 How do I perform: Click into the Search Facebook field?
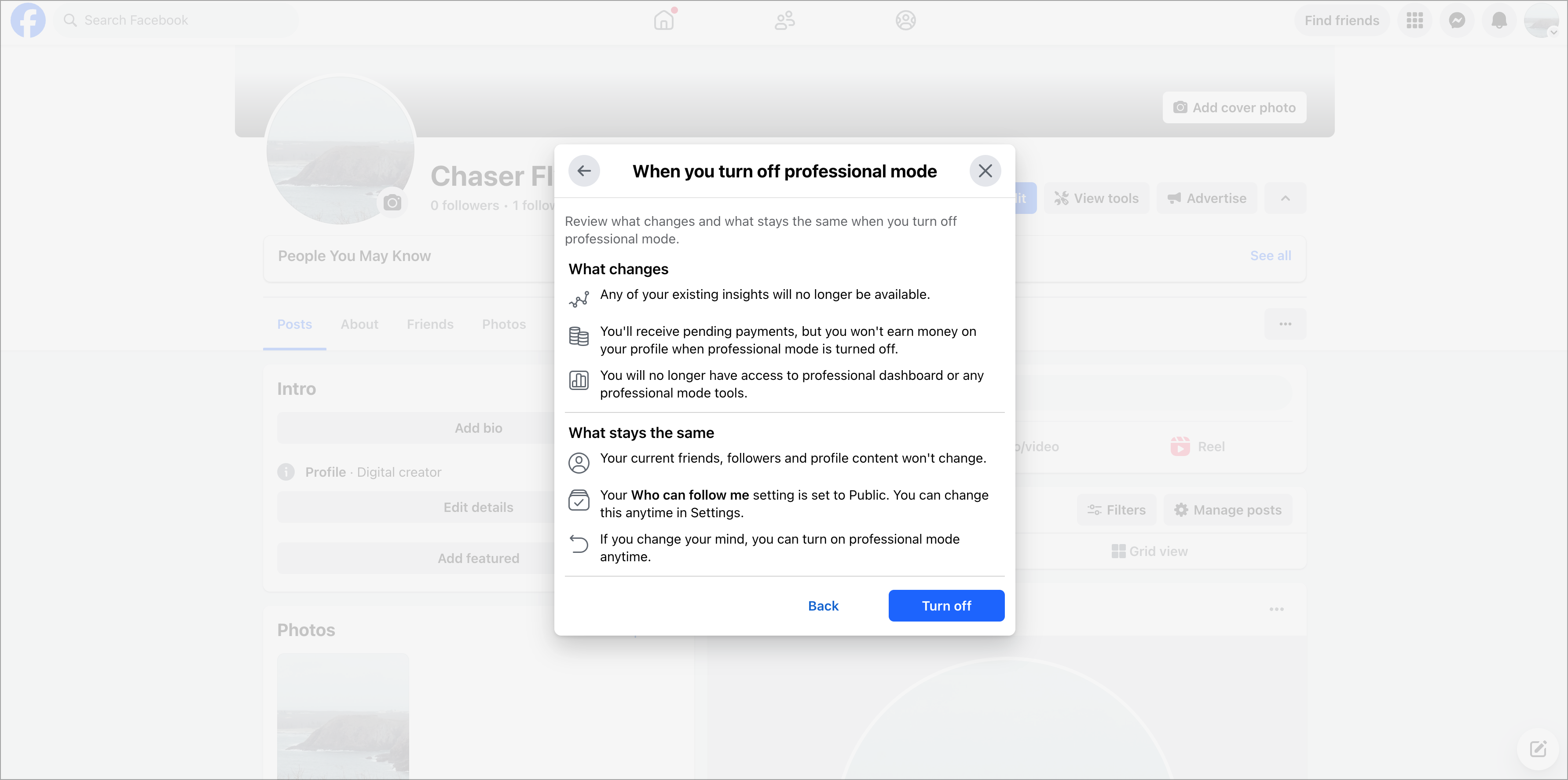[176, 20]
